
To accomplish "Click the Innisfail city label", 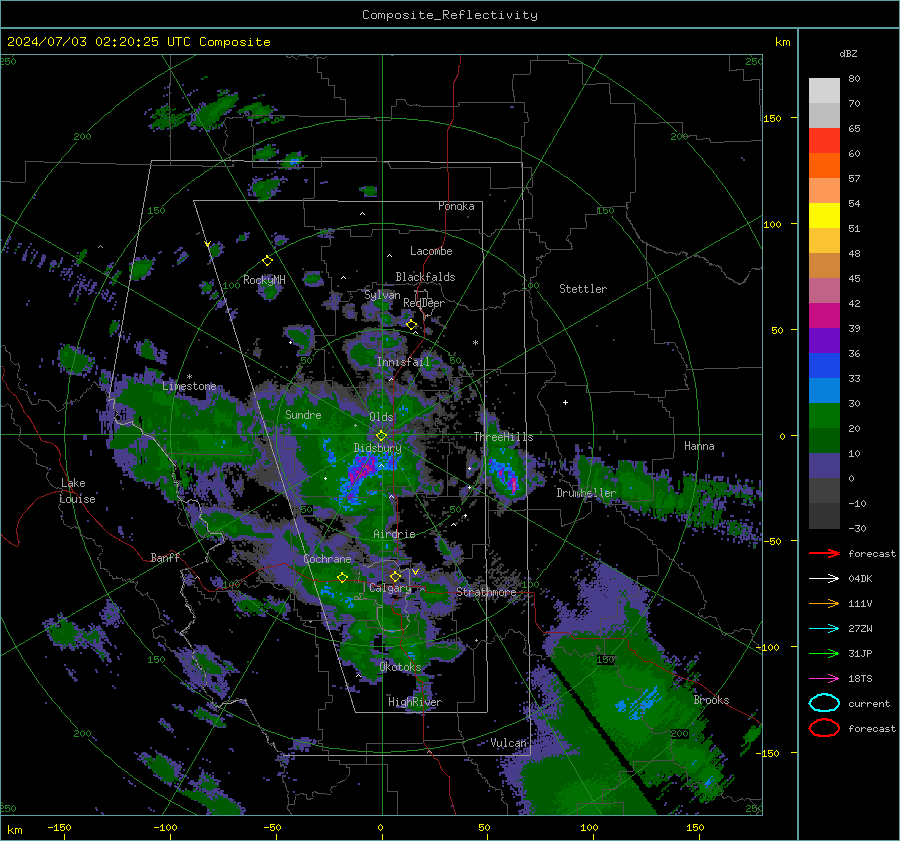I will coord(403,362).
